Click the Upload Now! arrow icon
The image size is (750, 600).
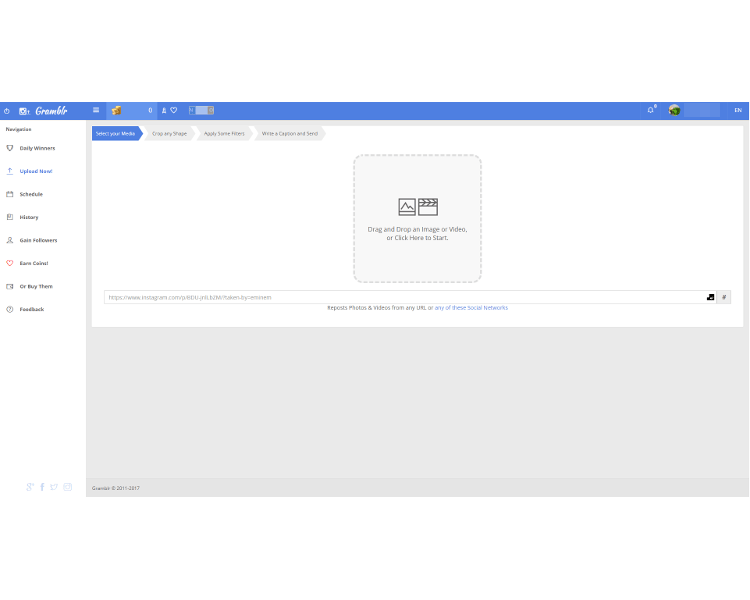point(10,171)
